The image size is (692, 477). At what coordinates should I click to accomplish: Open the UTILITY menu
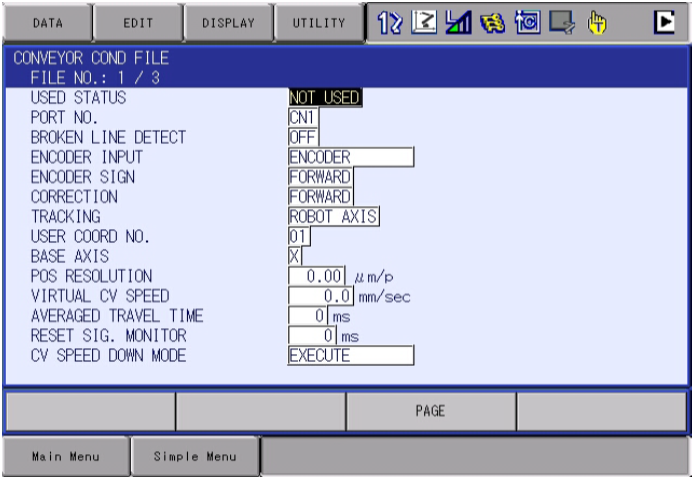pyautogui.click(x=319, y=22)
